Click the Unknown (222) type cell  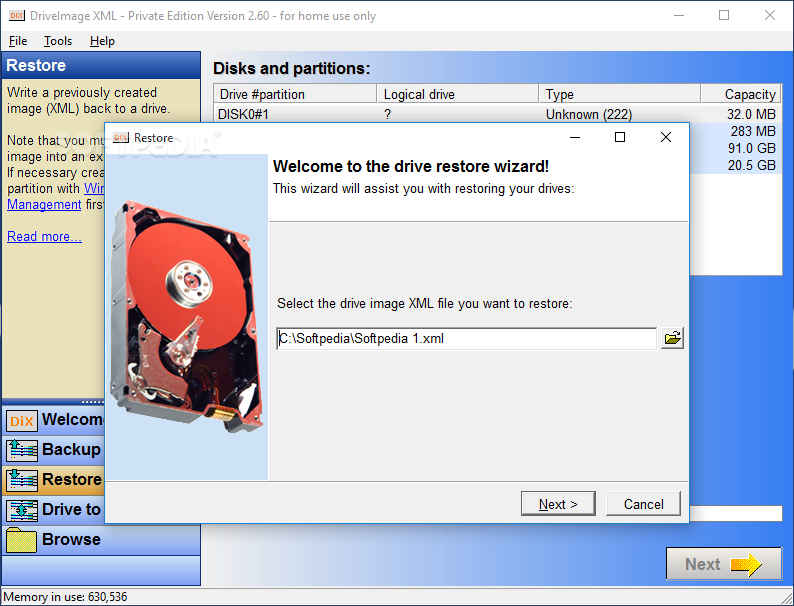[589, 114]
